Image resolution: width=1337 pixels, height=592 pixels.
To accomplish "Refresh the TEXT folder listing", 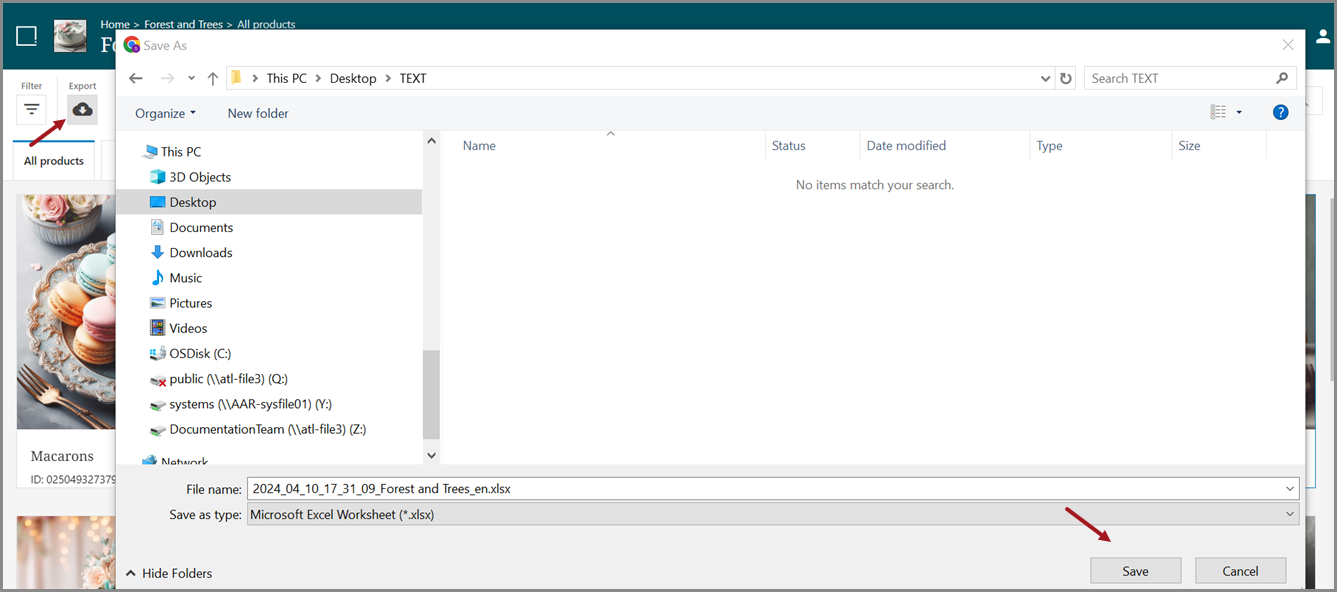I will [1066, 78].
